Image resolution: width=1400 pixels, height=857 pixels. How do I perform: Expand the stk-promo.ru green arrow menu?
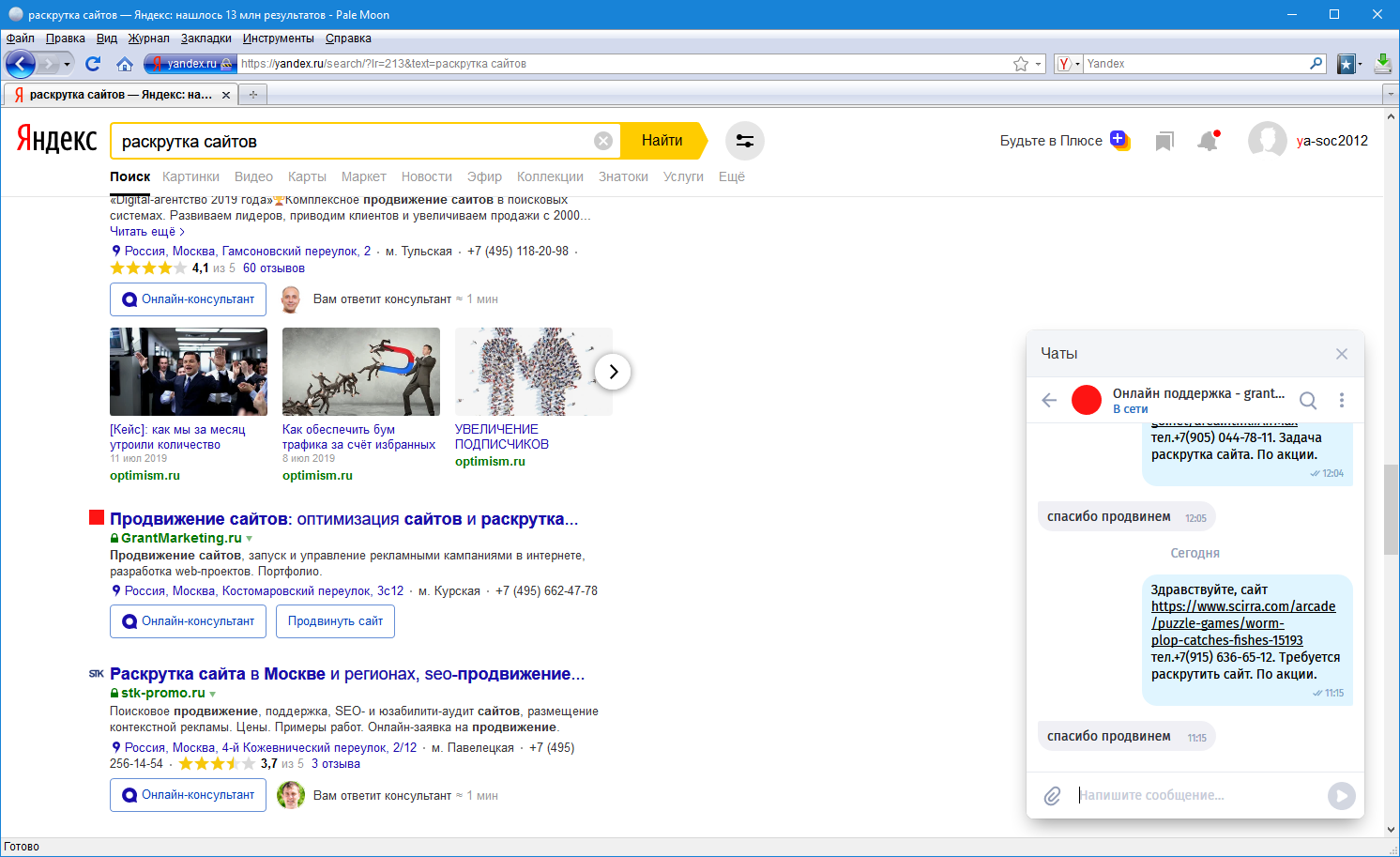(213, 694)
